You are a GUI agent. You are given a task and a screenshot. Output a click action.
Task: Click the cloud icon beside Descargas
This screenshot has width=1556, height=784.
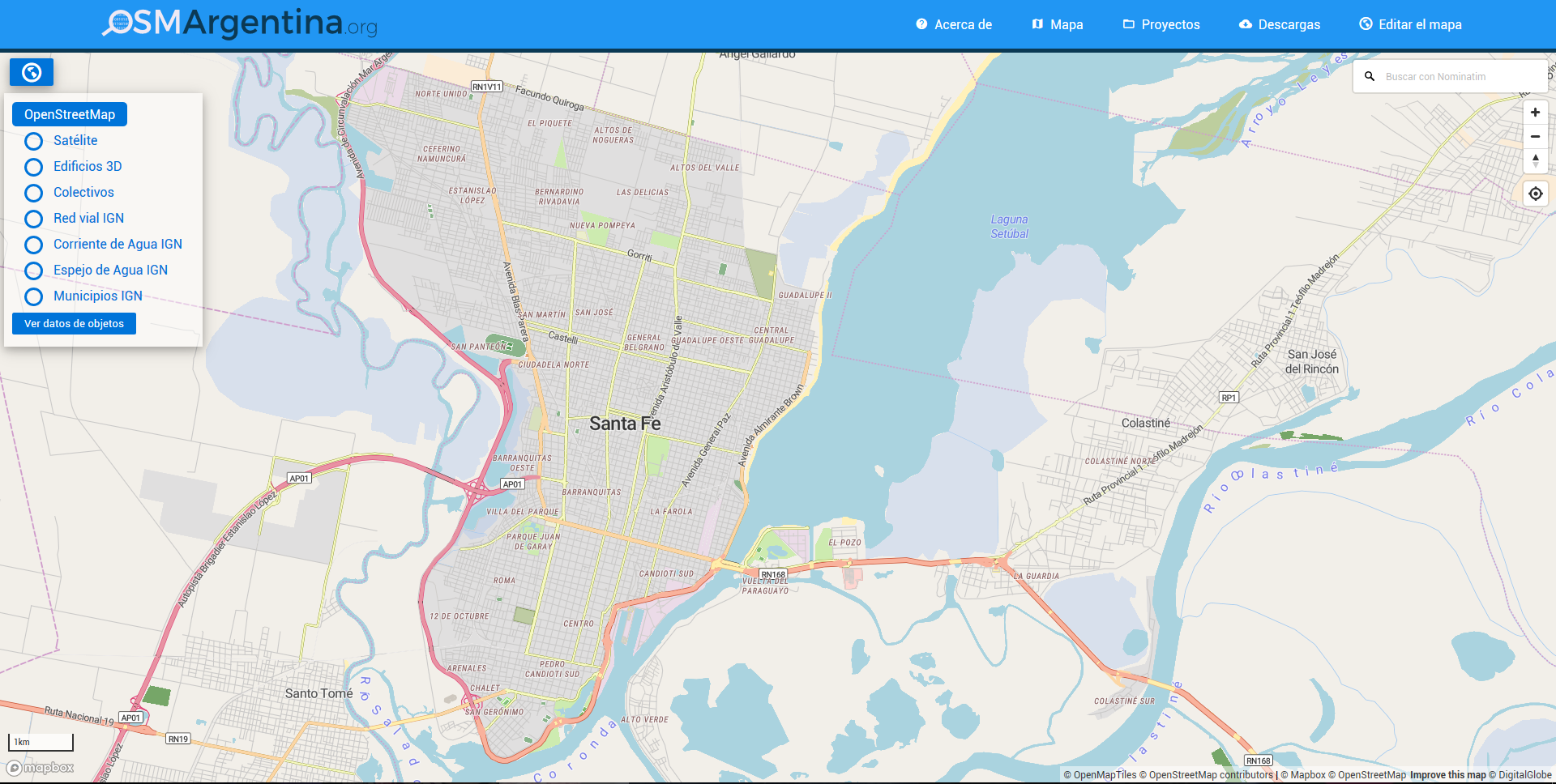[x=1246, y=24]
